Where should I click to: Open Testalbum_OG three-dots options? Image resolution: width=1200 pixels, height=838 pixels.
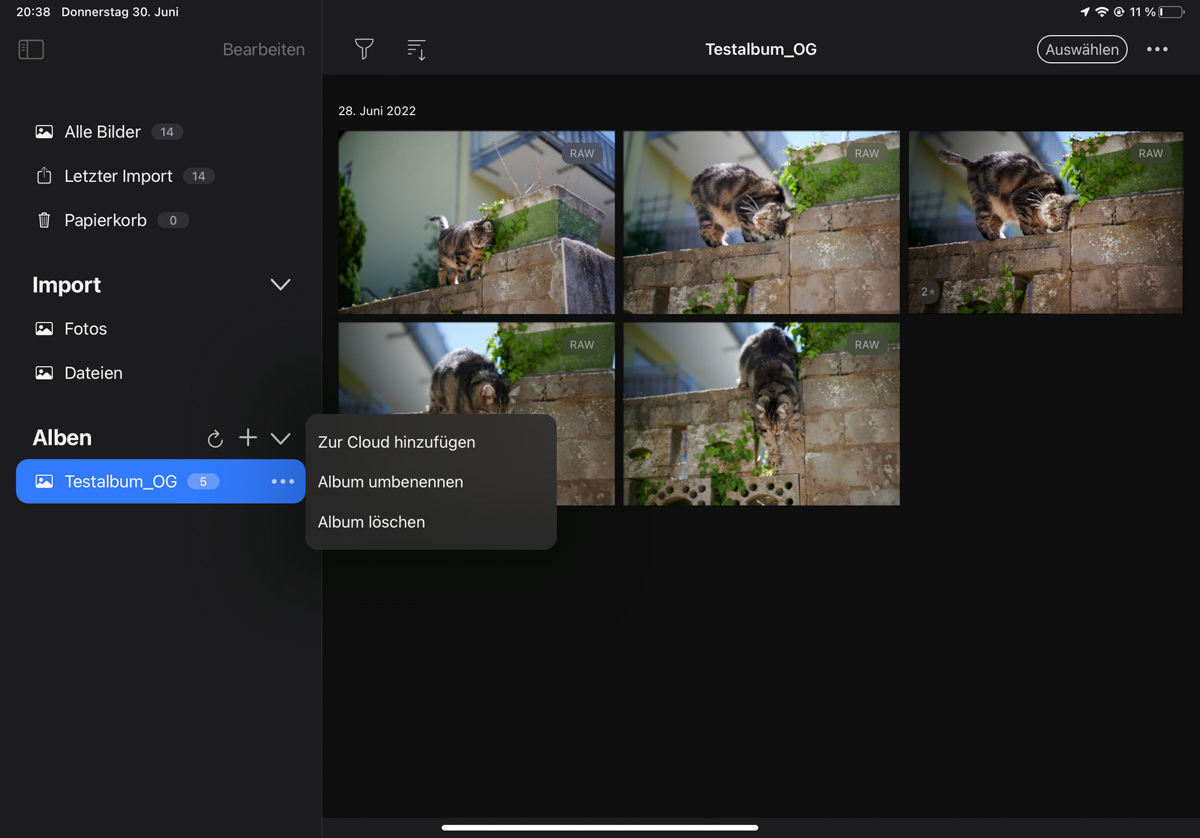click(x=283, y=482)
